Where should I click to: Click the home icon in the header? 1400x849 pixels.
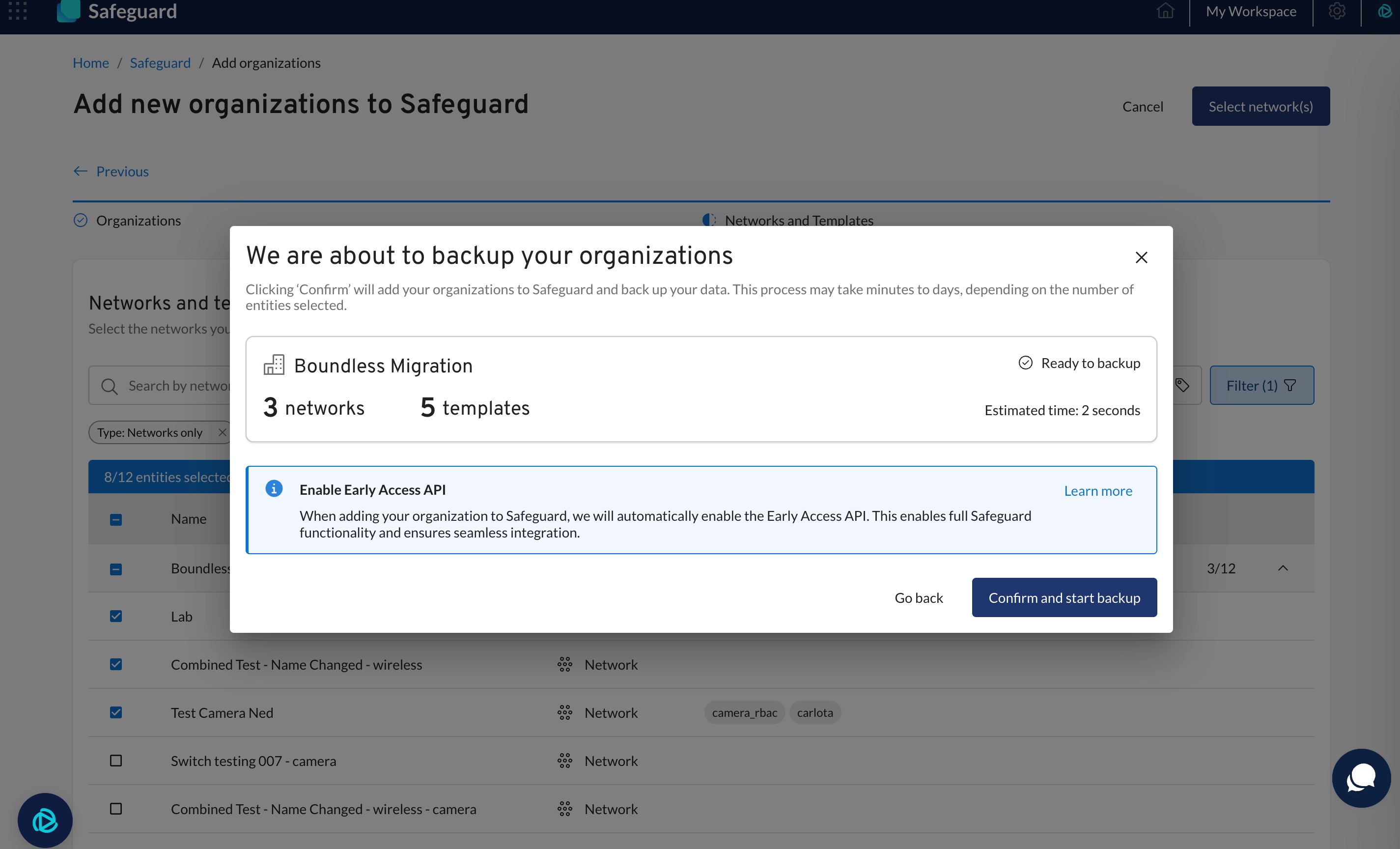tap(1165, 11)
